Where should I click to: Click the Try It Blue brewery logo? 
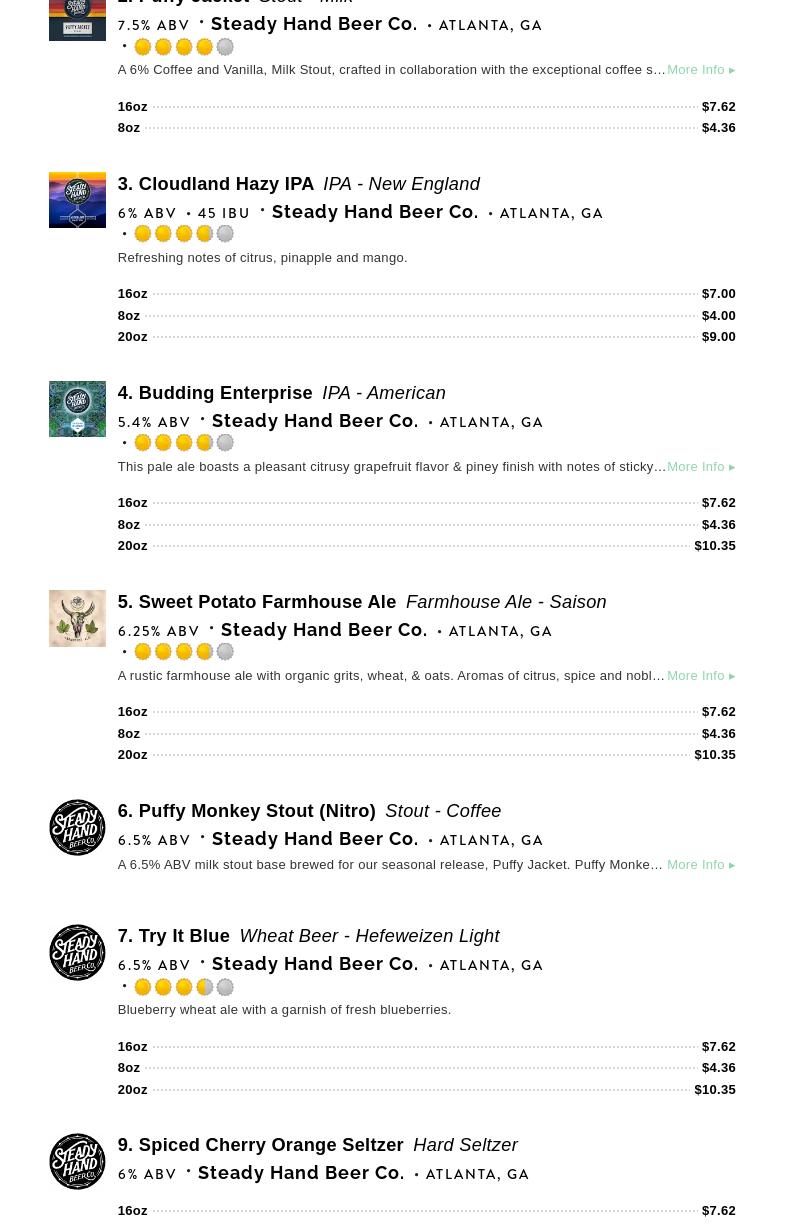[x=77, y=952]
